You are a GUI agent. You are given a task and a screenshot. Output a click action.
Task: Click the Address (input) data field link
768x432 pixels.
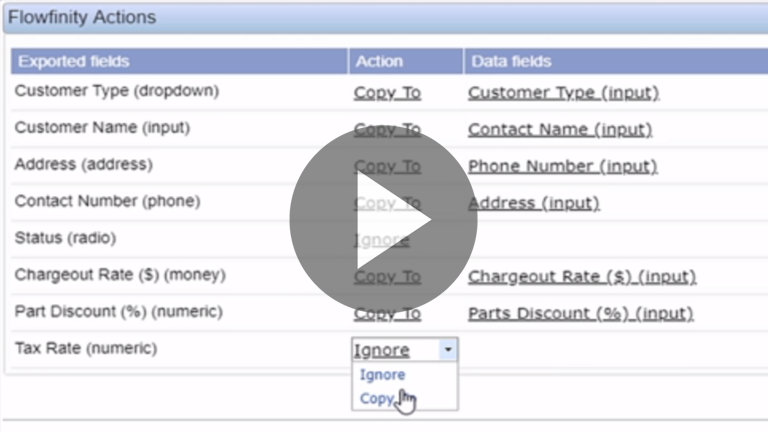[533, 203]
